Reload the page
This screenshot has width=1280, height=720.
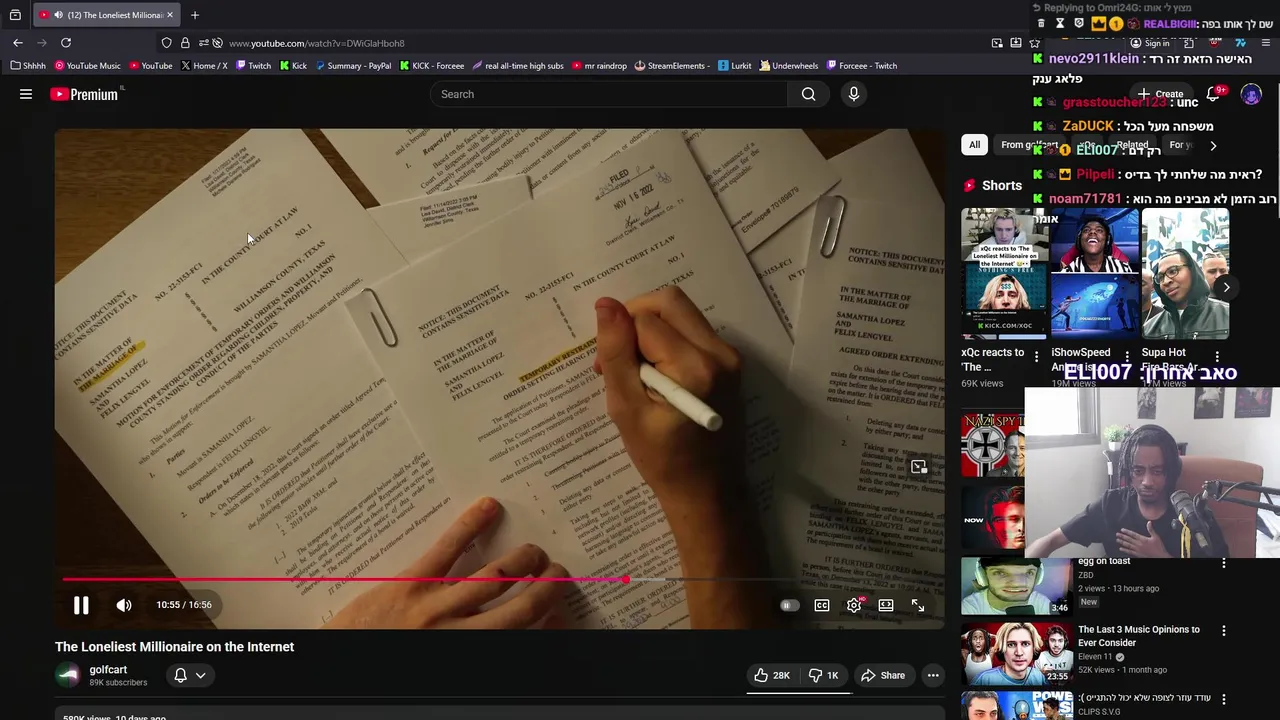coord(66,43)
